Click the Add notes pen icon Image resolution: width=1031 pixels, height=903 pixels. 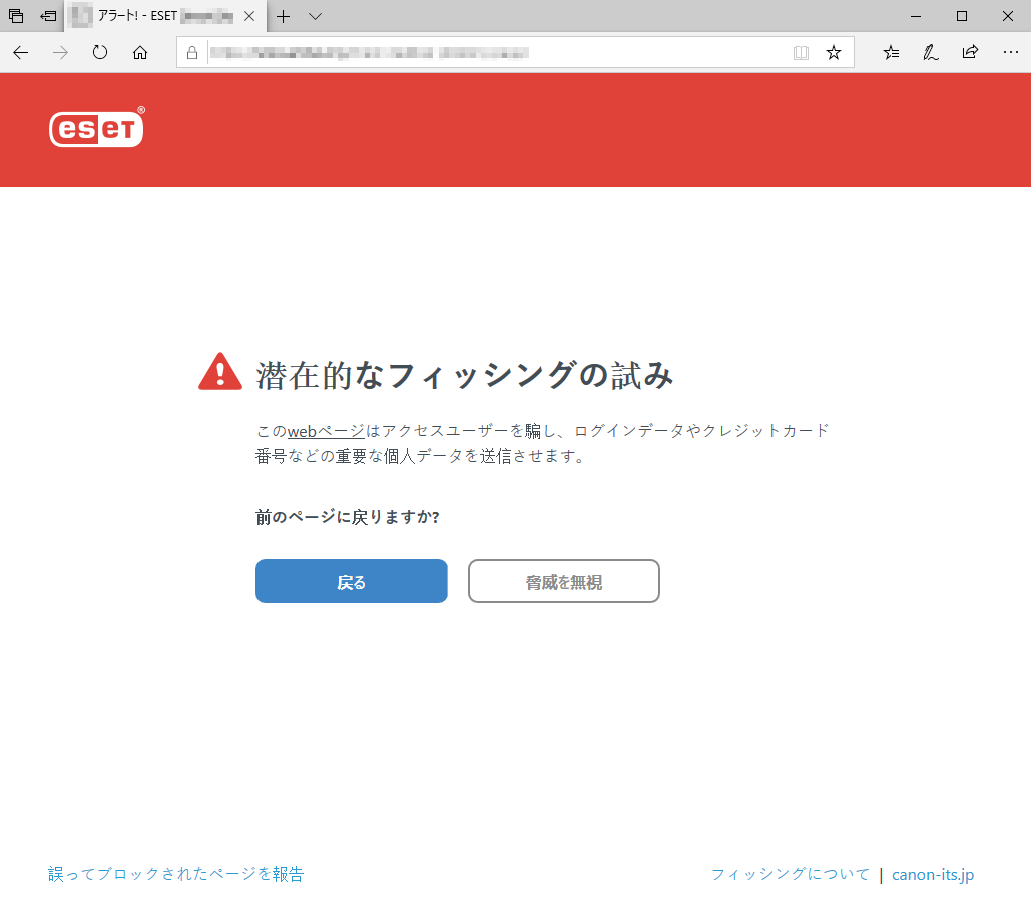click(930, 52)
